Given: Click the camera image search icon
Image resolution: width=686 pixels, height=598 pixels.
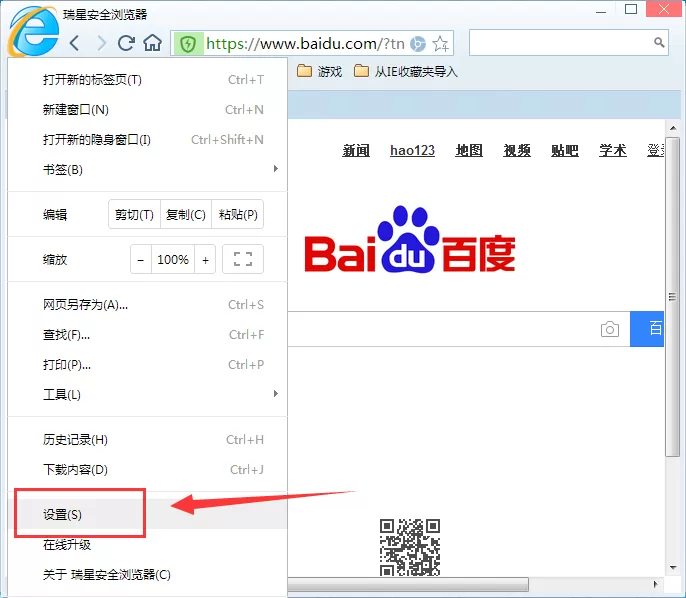Looking at the screenshot, I should click(x=610, y=329).
